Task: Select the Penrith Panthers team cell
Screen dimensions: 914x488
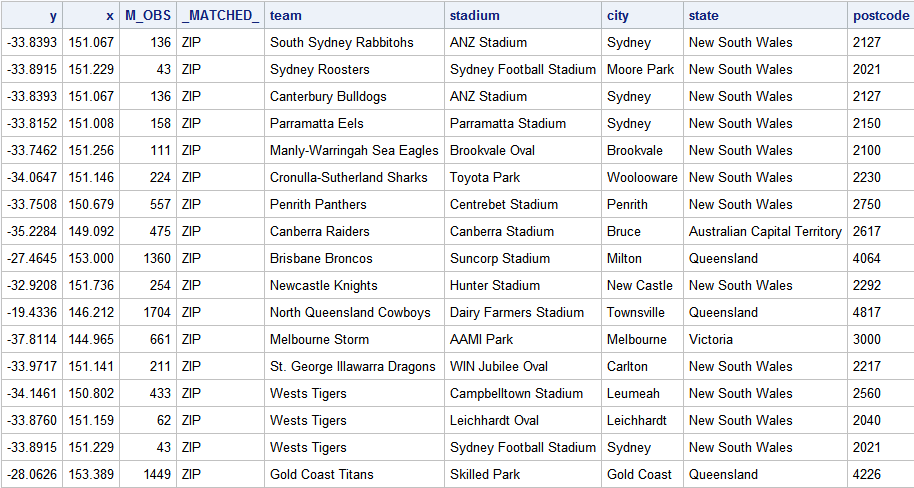Action: pyautogui.click(x=318, y=204)
